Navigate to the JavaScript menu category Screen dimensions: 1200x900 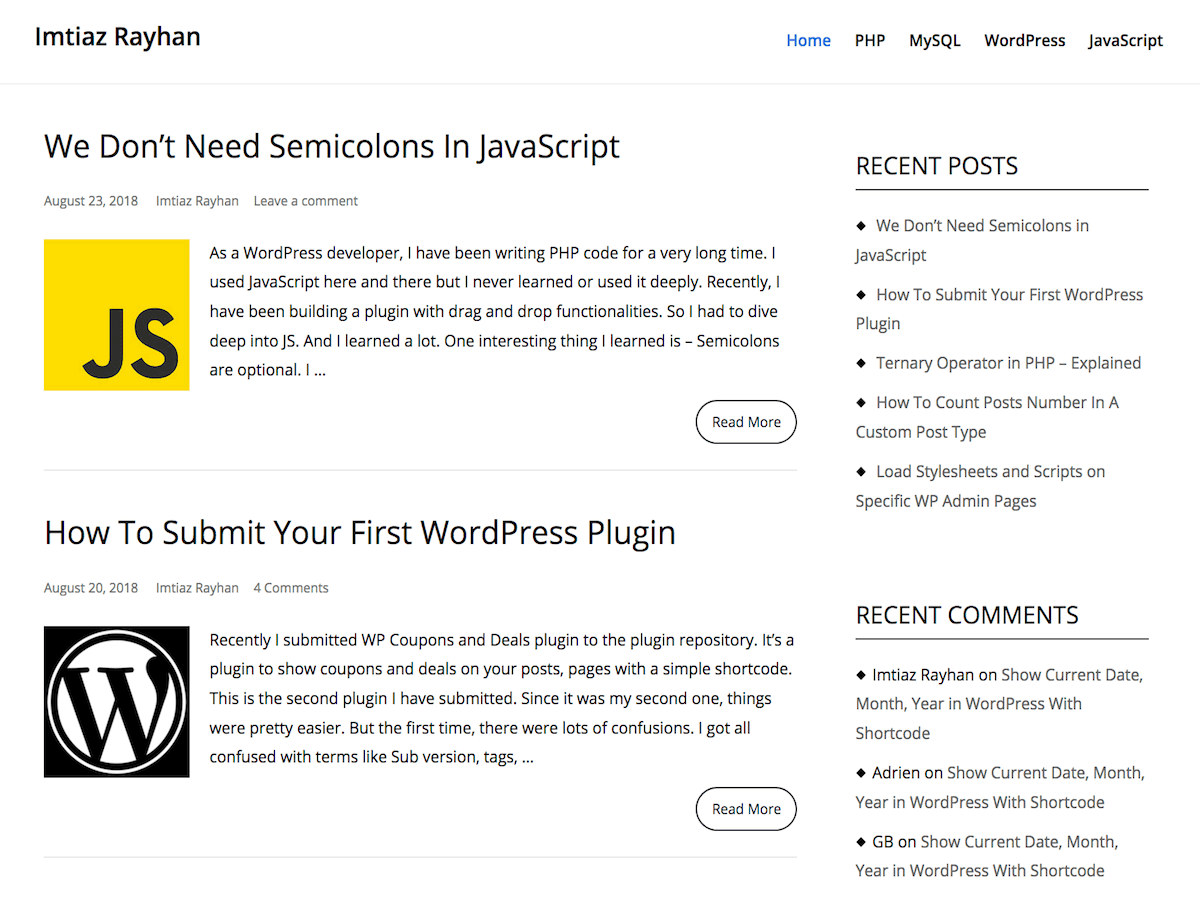[1125, 41]
